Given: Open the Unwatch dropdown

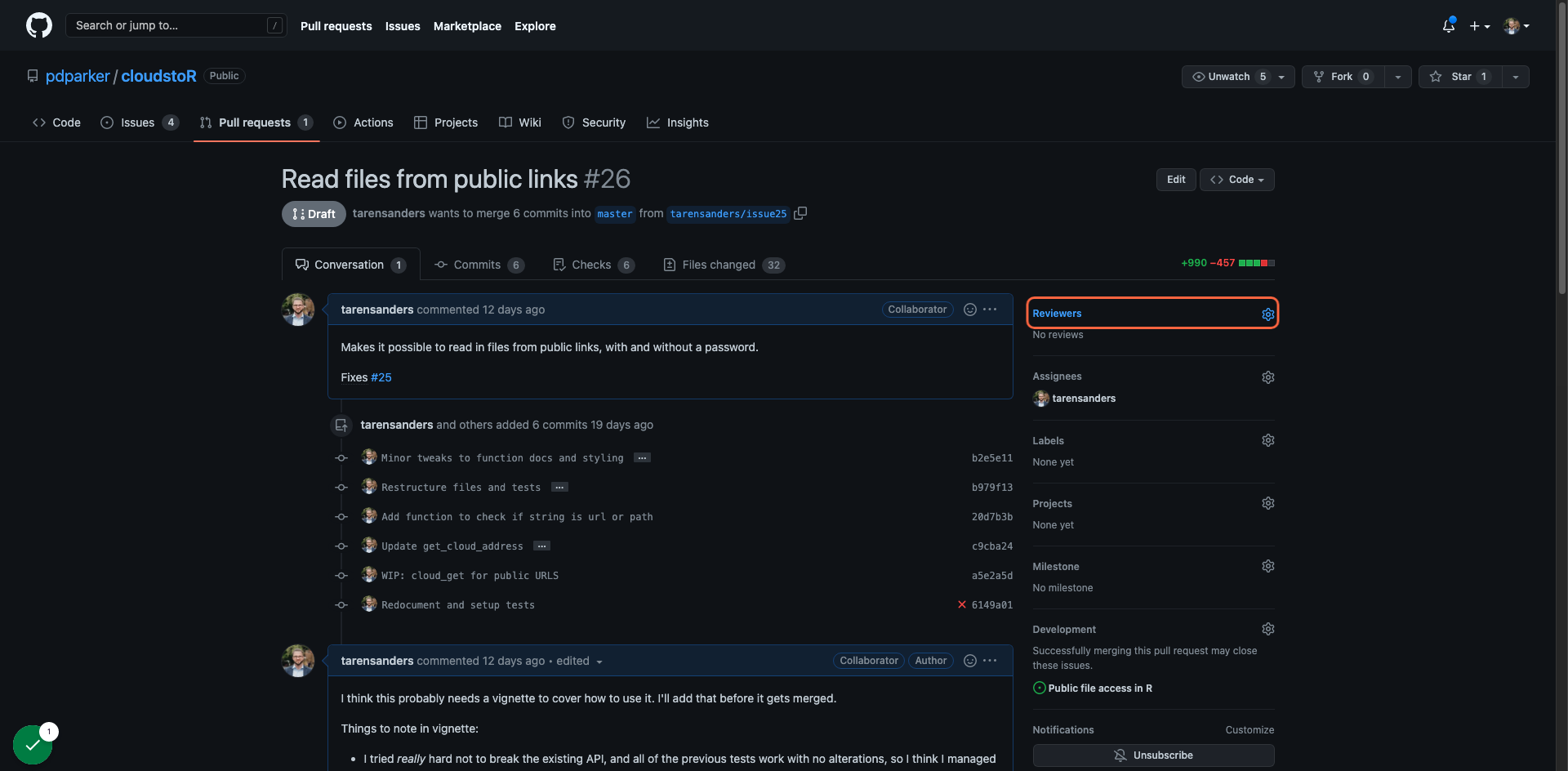Looking at the screenshot, I should coord(1238,77).
